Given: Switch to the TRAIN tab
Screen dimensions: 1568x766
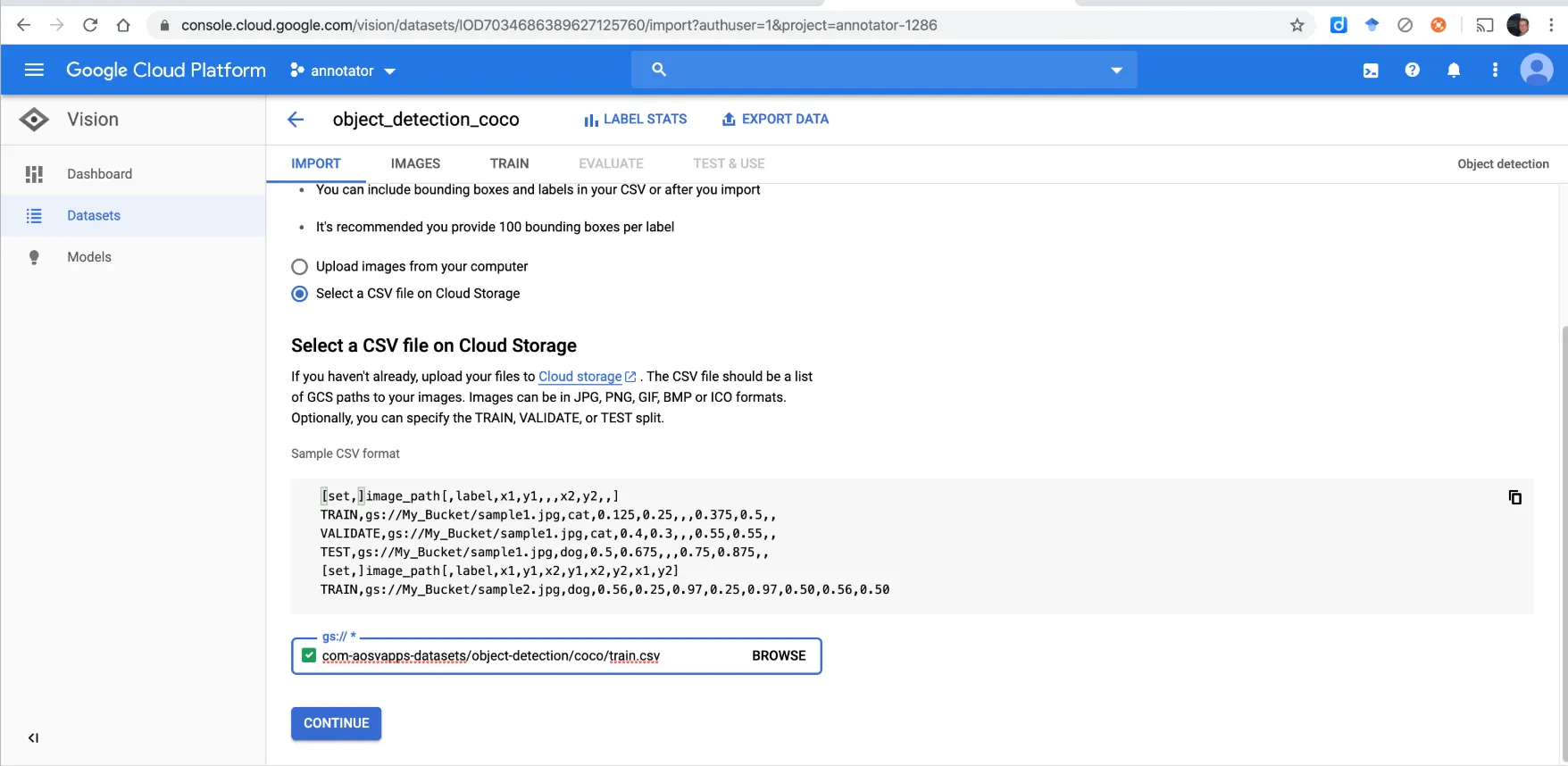Looking at the screenshot, I should click(x=509, y=163).
